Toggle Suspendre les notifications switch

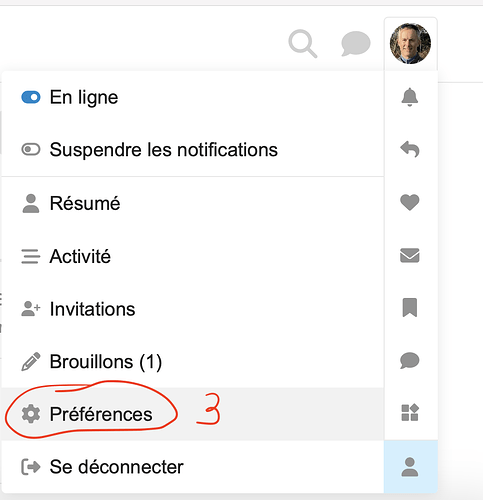click(31, 149)
